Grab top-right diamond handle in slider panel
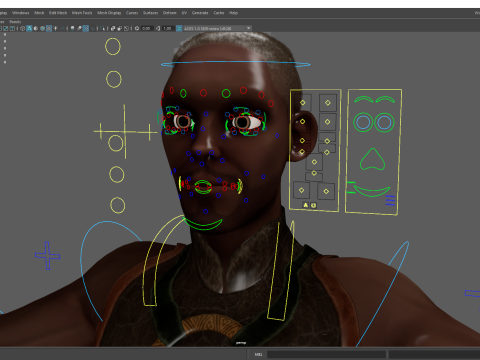Viewport: 480px width, 360px height. 328,103
